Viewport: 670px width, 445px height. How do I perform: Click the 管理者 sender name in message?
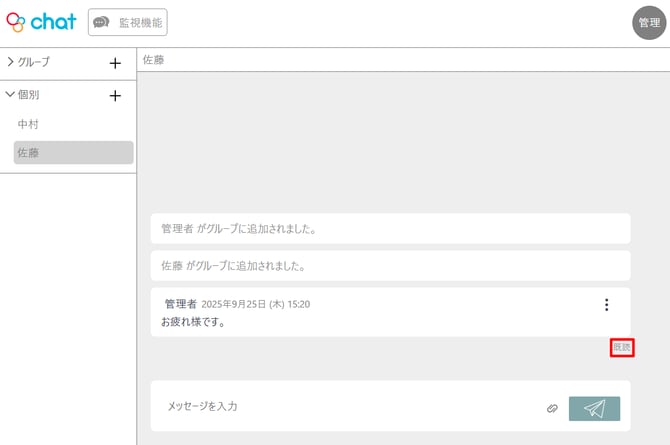[x=180, y=304]
